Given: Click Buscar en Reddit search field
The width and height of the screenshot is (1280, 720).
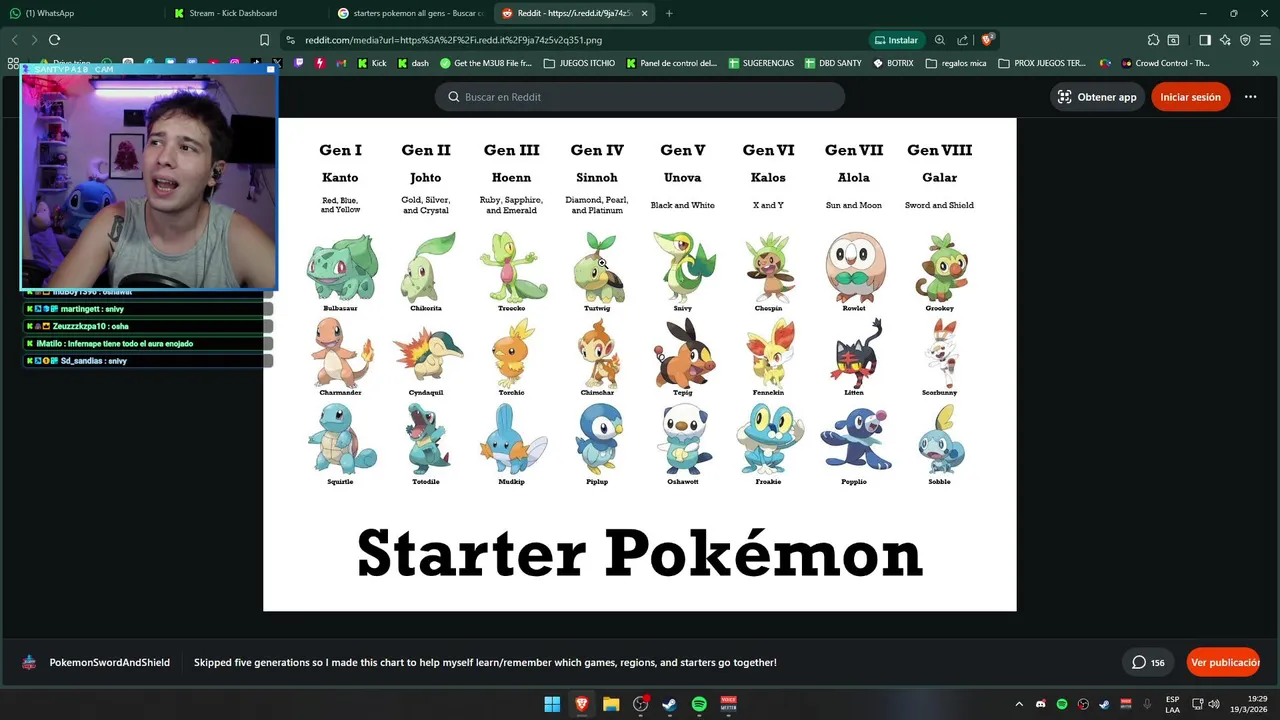Looking at the screenshot, I should click(x=640, y=97).
